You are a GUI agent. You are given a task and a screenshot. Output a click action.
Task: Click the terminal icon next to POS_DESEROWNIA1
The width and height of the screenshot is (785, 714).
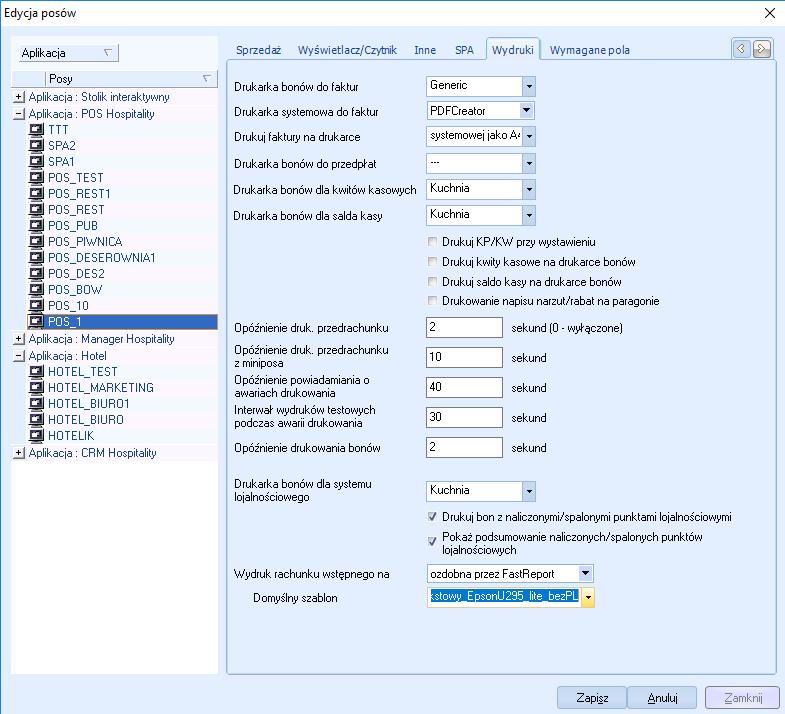coord(36,258)
